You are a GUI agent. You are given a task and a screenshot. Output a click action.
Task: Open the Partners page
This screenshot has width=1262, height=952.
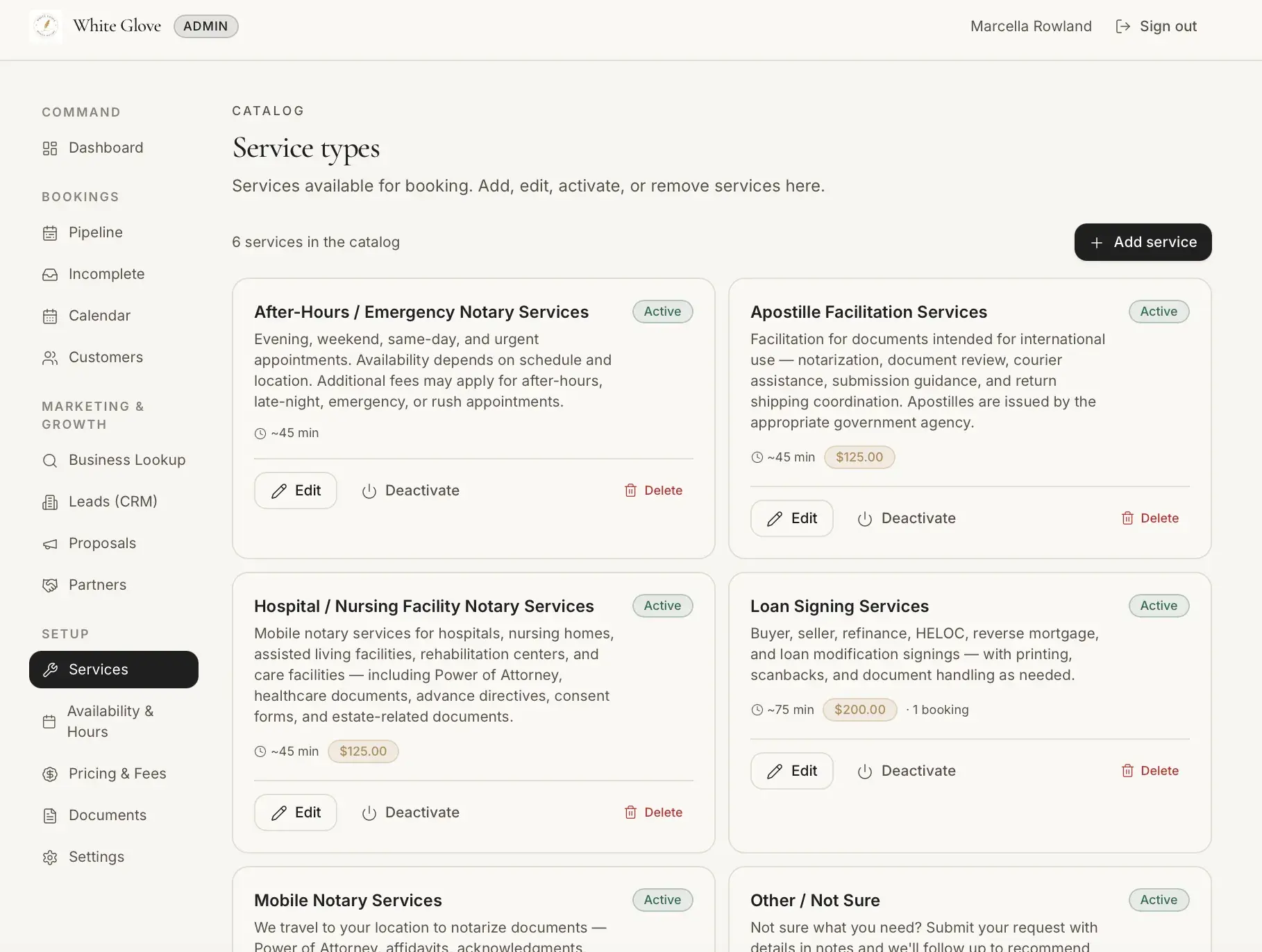(x=114, y=585)
